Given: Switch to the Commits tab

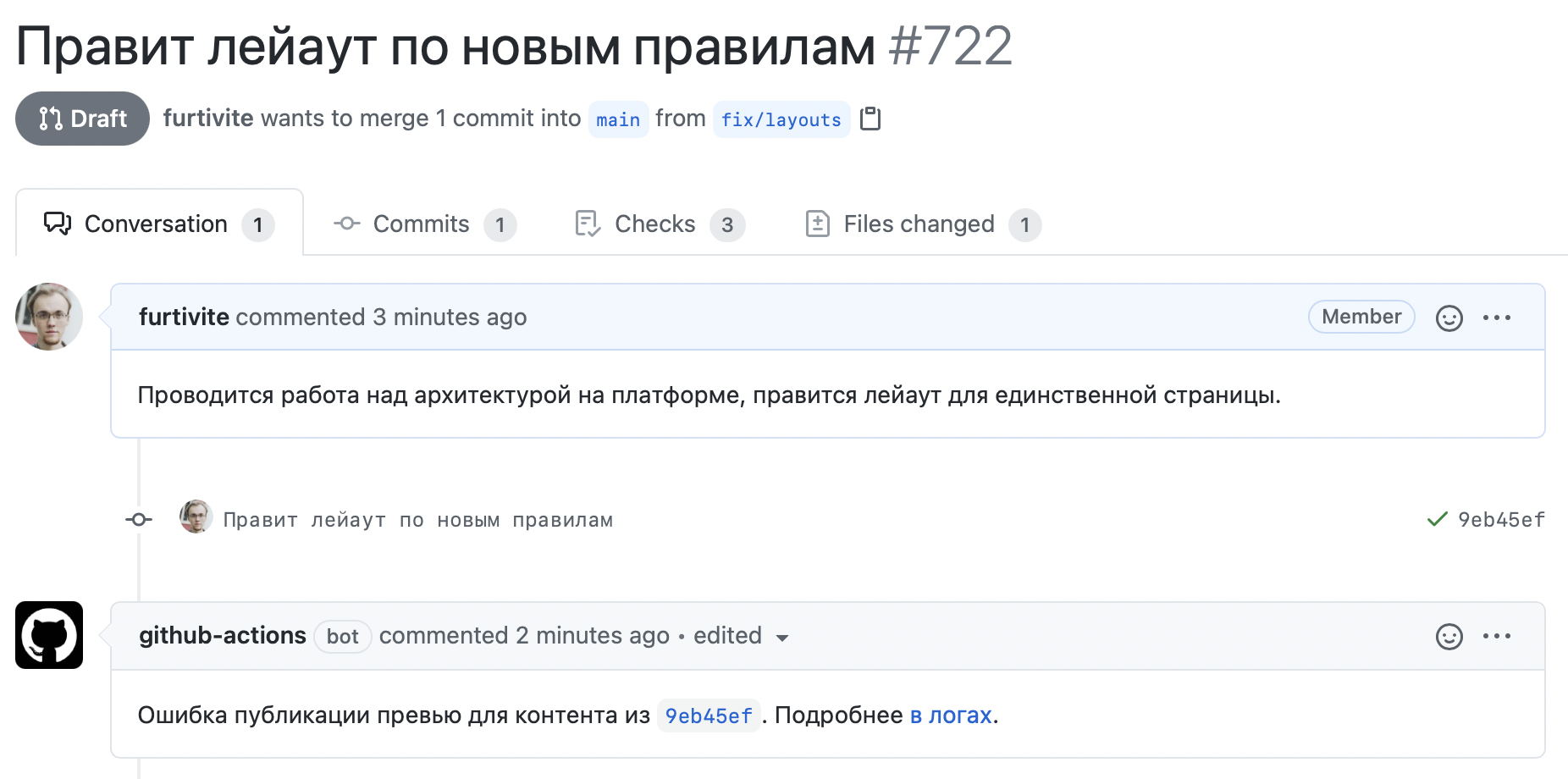Looking at the screenshot, I should [421, 224].
